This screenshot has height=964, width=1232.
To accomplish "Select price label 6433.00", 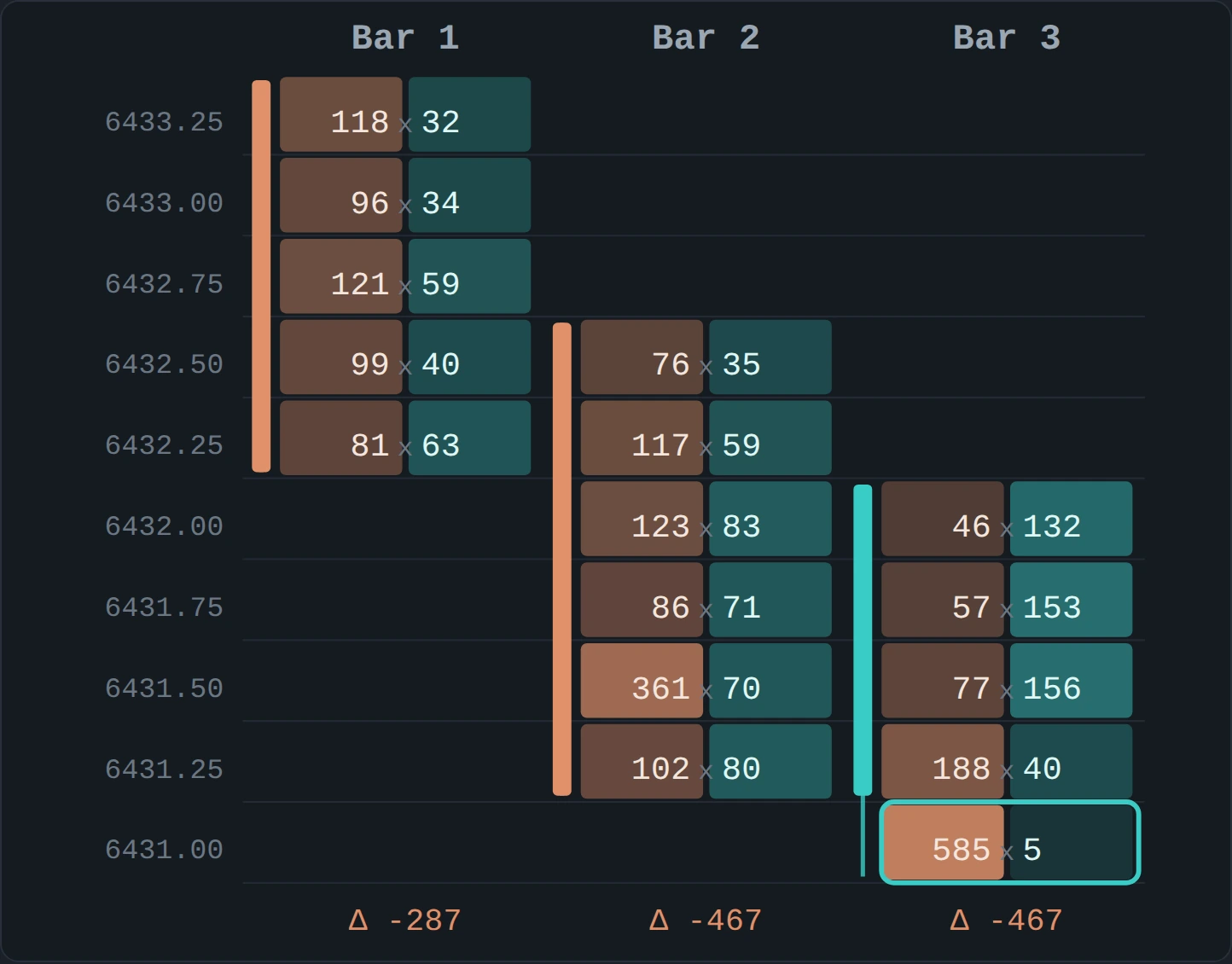I will point(164,203).
